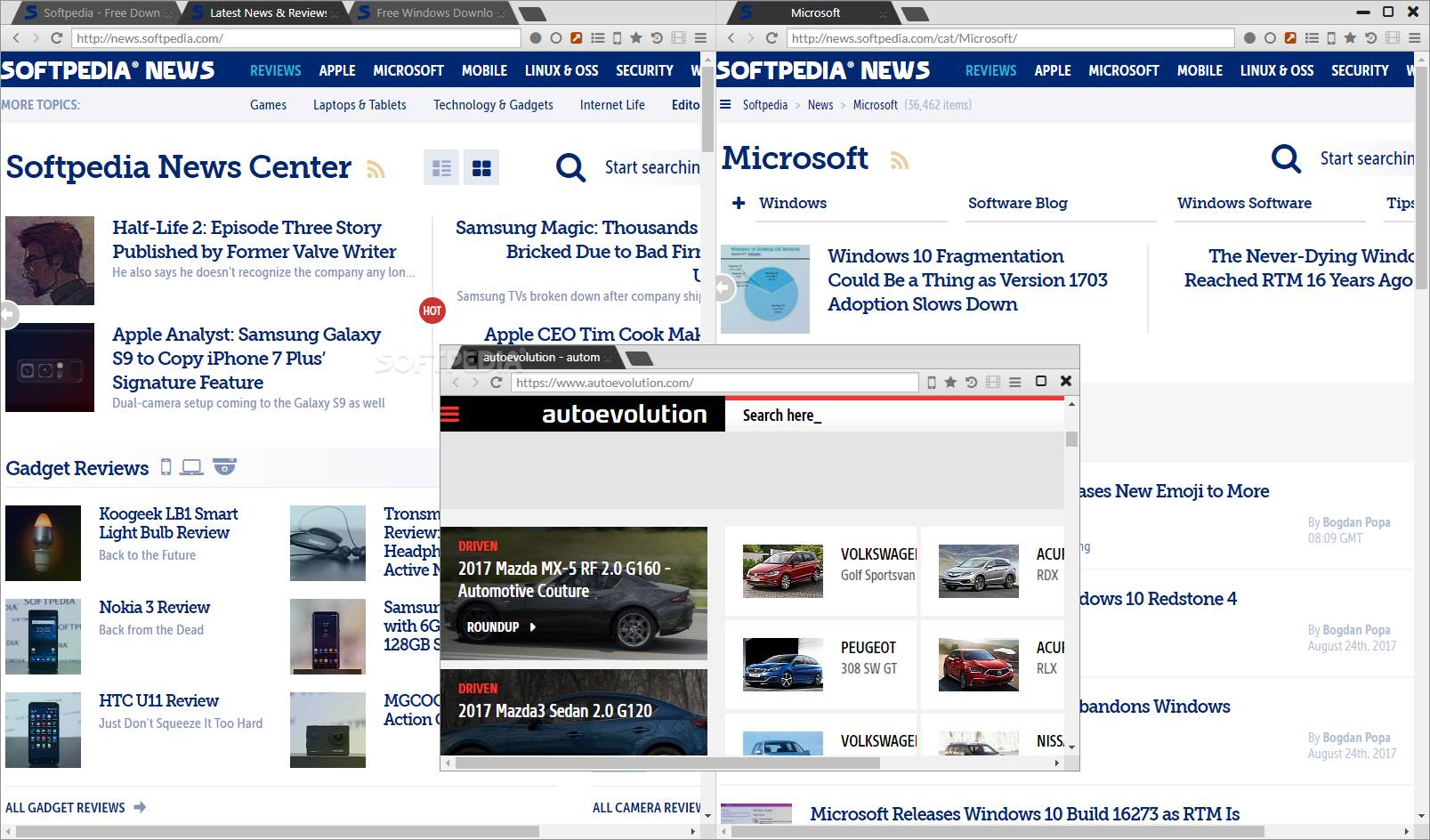This screenshot has height=840, width=1430.
Task: Open PEUGEOT 308 SW GT car card
Action: (820, 663)
